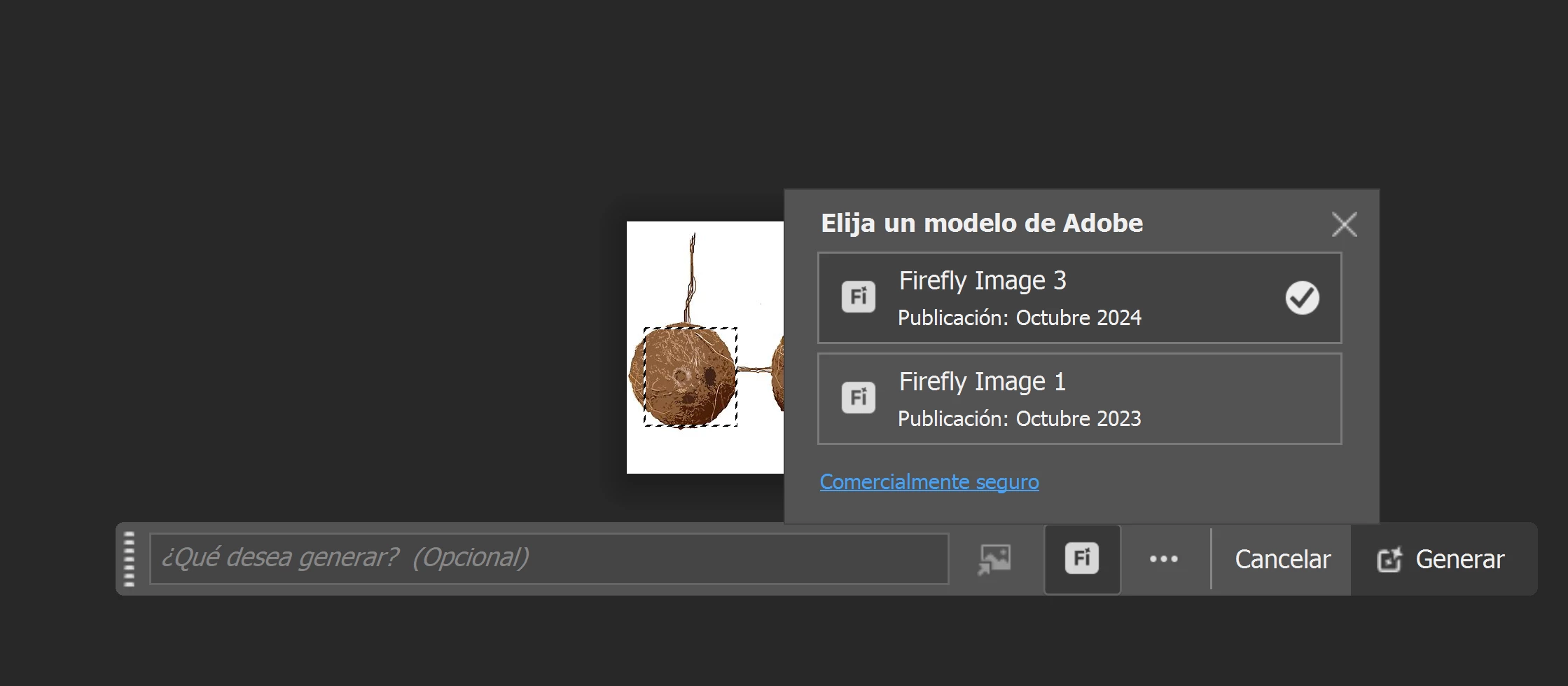
Task: Click the checkmark on Firefly Image 3
Action: pyautogui.click(x=1302, y=298)
